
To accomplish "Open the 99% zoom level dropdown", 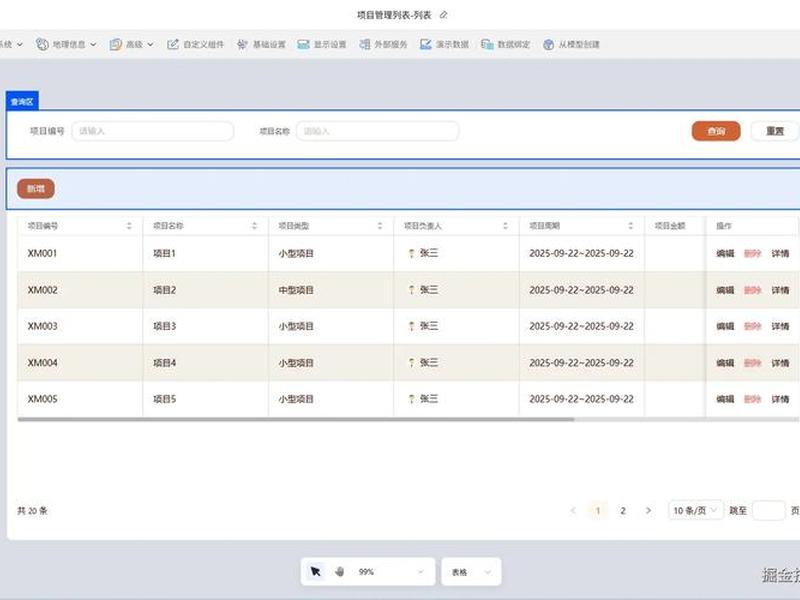I will (391, 571).
